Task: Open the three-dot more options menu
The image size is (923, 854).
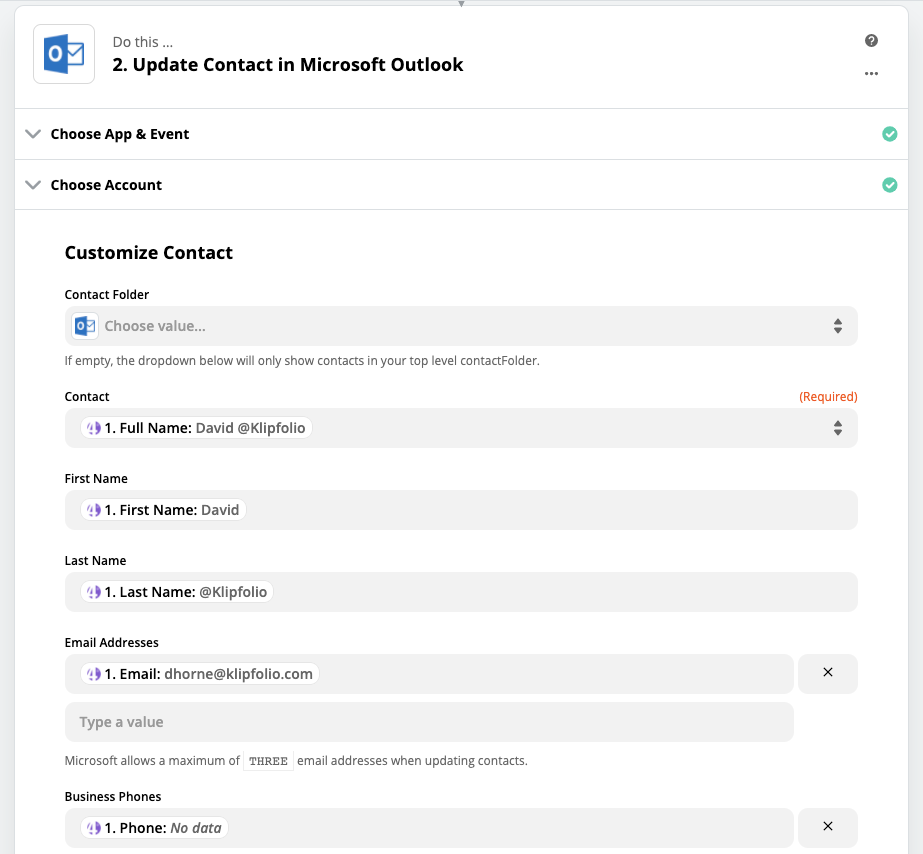Action: click(871, 74)
